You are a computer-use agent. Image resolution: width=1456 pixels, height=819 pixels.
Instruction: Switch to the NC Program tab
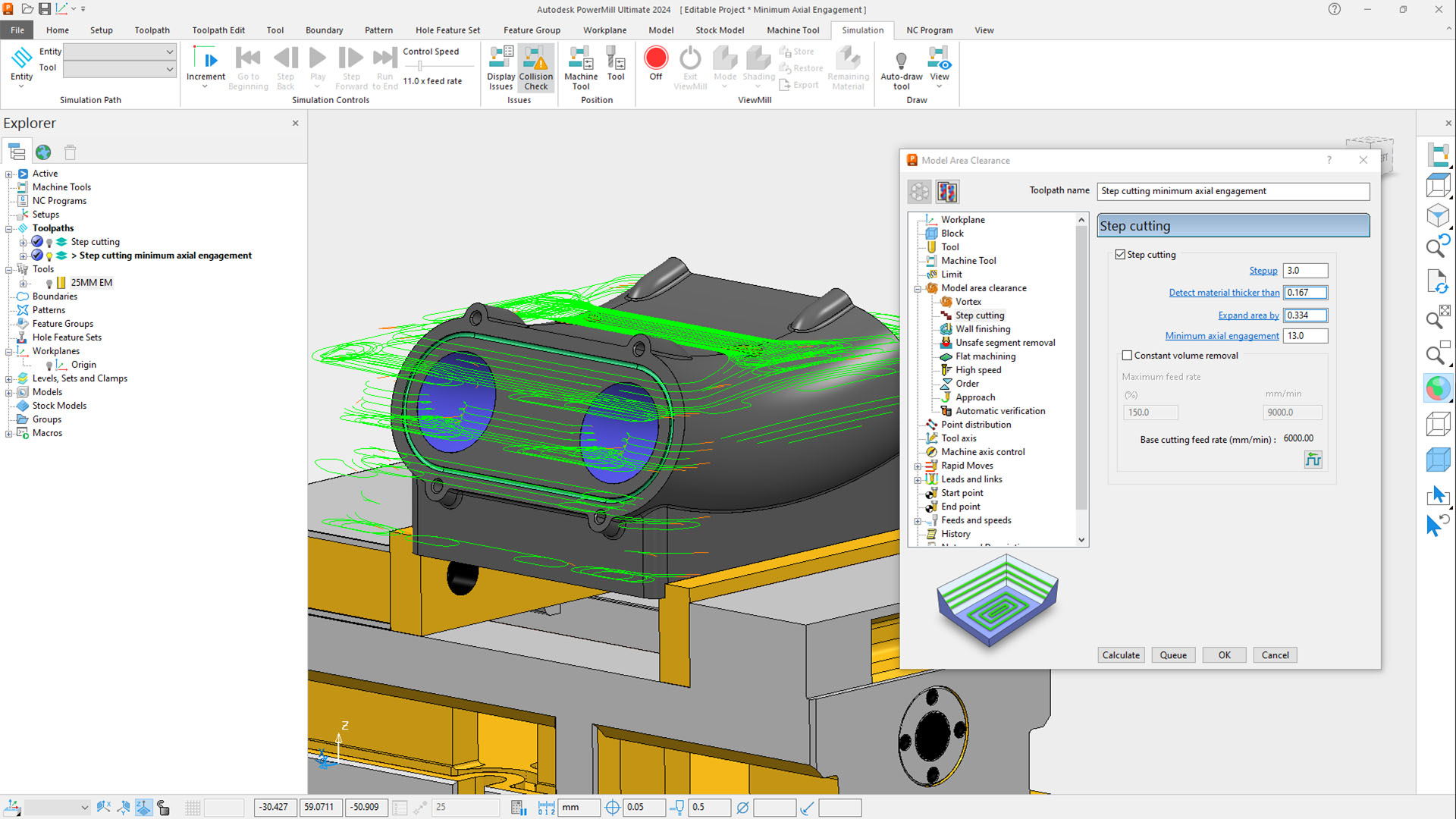929,30
